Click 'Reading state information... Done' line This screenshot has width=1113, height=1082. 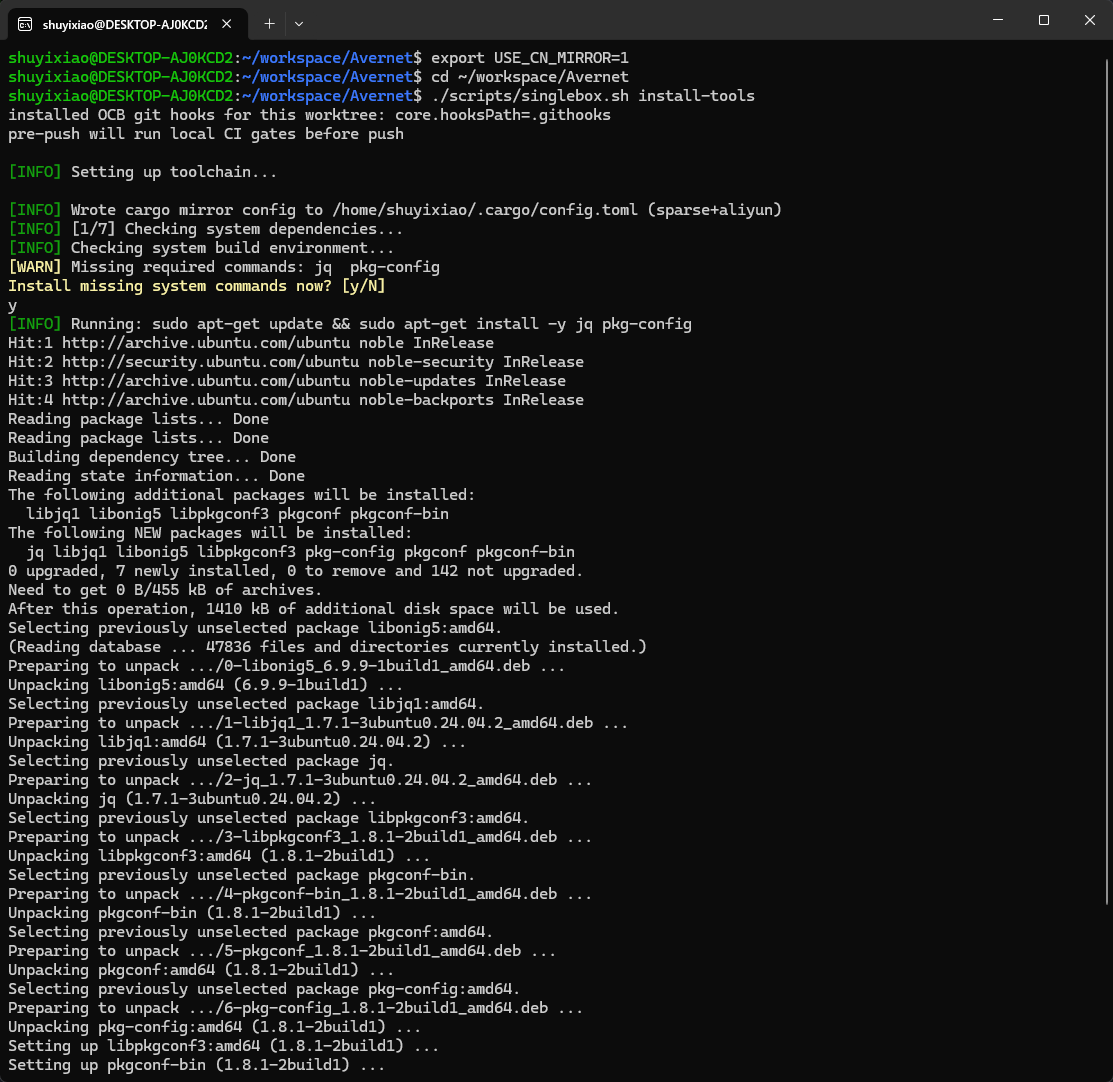click(x=156, y=476)
